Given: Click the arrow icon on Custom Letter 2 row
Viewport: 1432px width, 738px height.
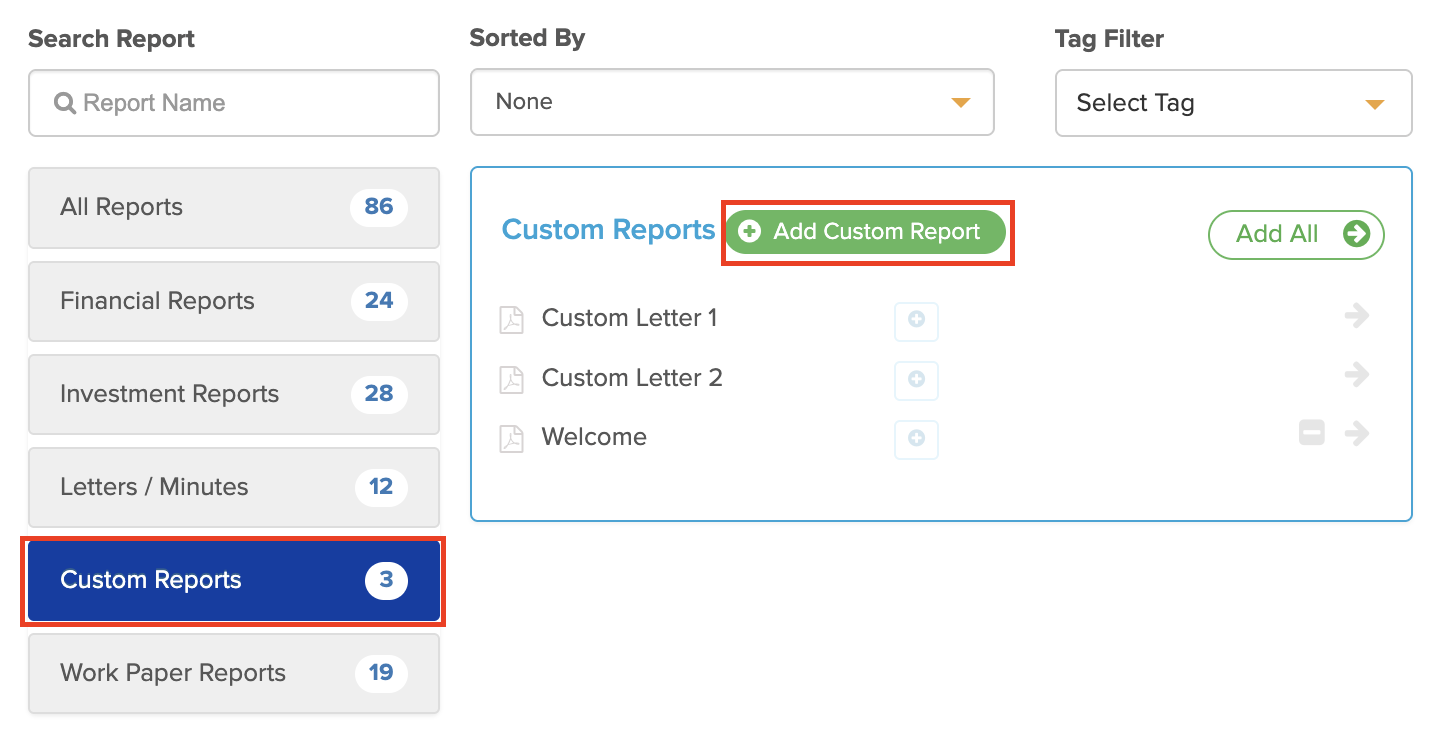Looking at the screenshot, I should 1357,375.
